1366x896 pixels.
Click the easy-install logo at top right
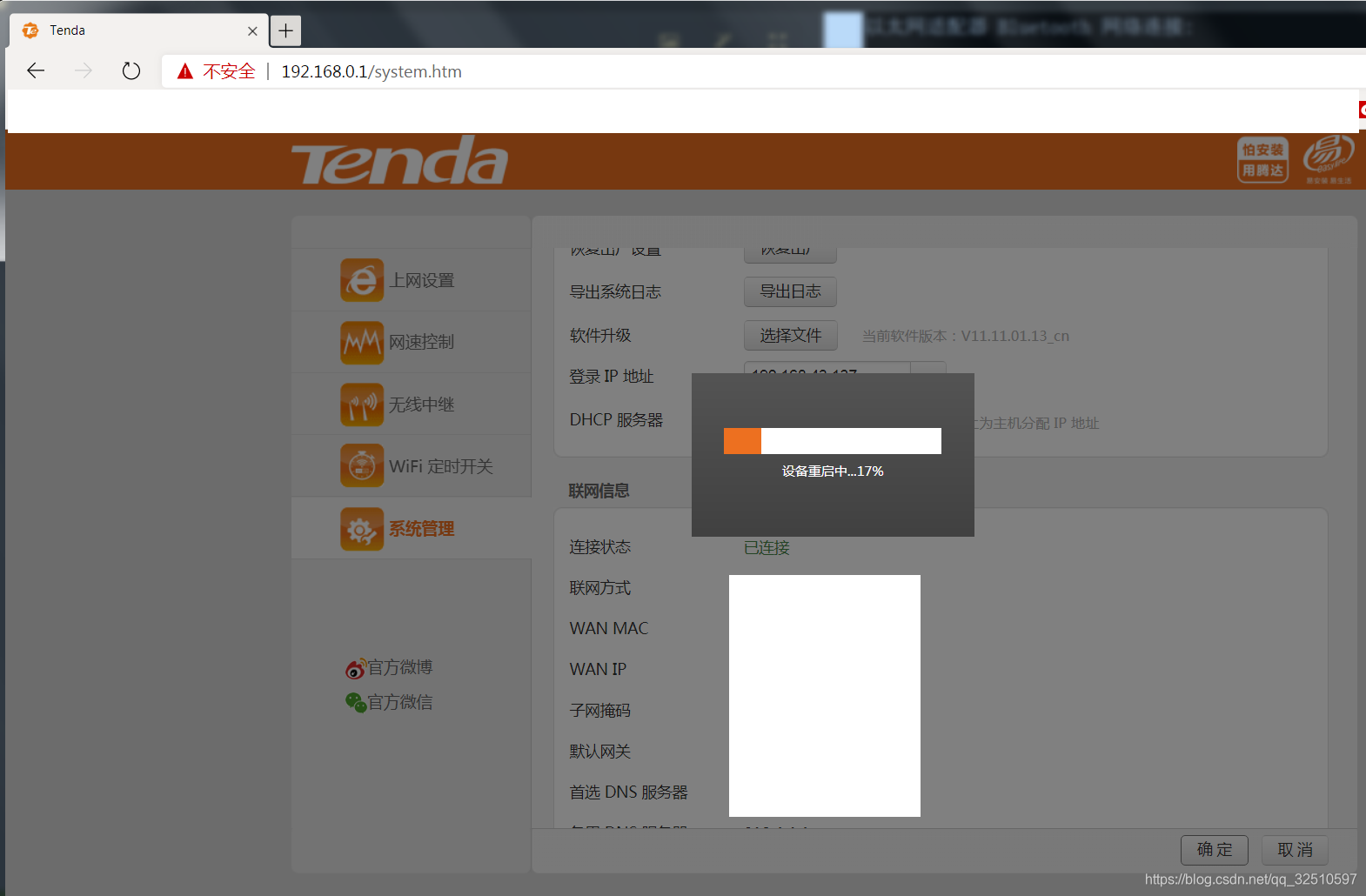click(1328, 159)
